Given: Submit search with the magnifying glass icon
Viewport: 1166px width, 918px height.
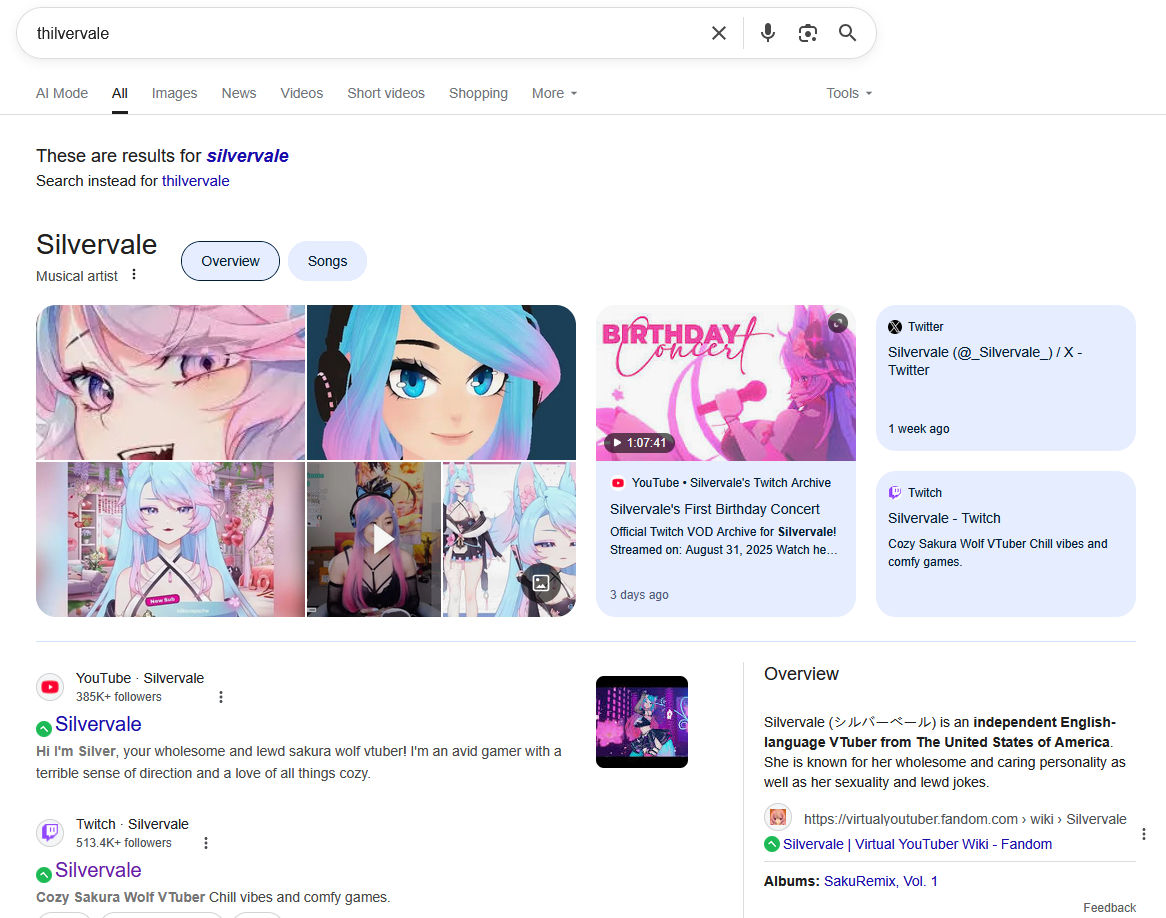Looking at the screenshot, I should pyautogui.click(x=847, y=33).
